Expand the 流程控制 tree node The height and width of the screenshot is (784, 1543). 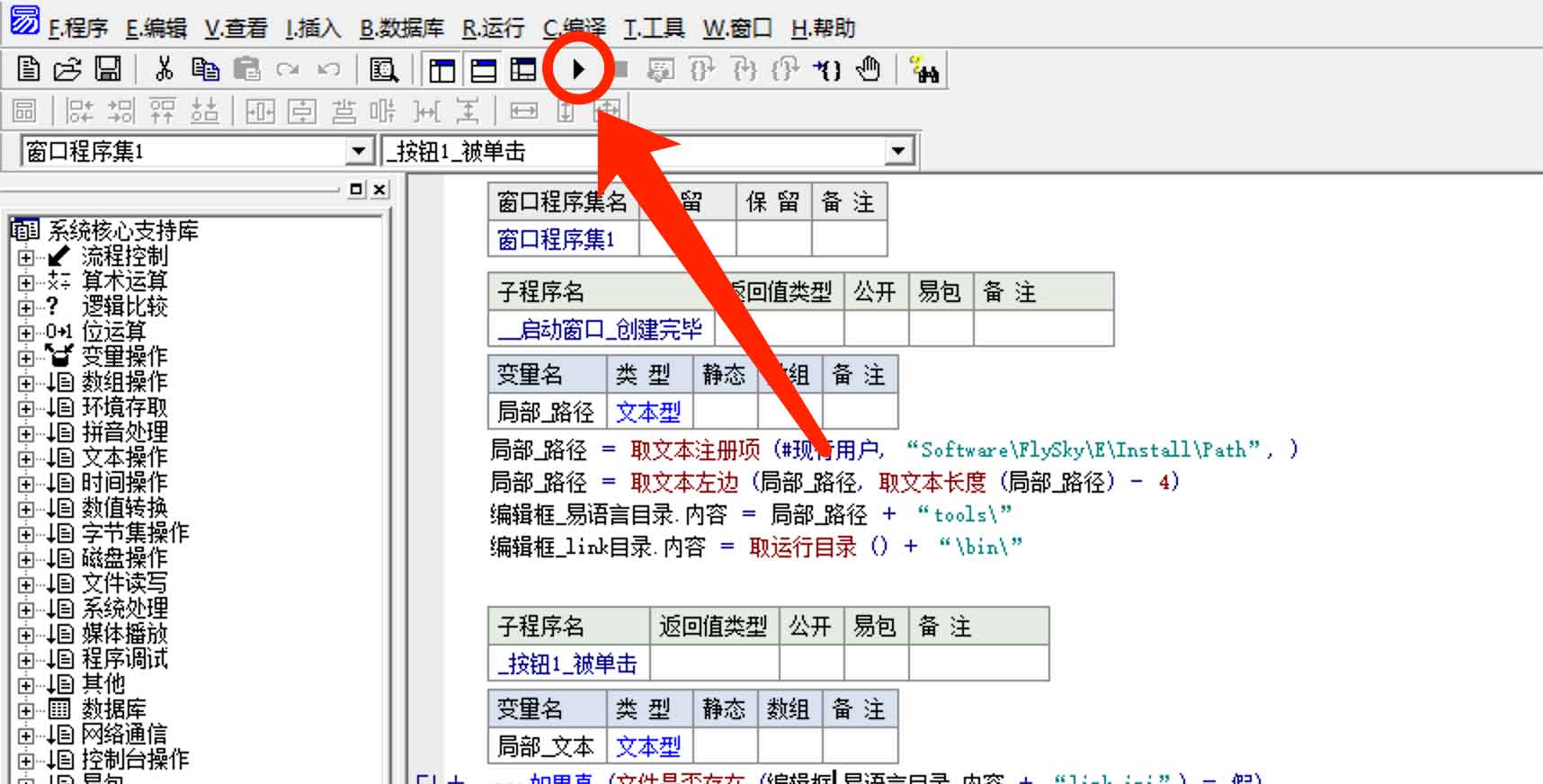25,257
